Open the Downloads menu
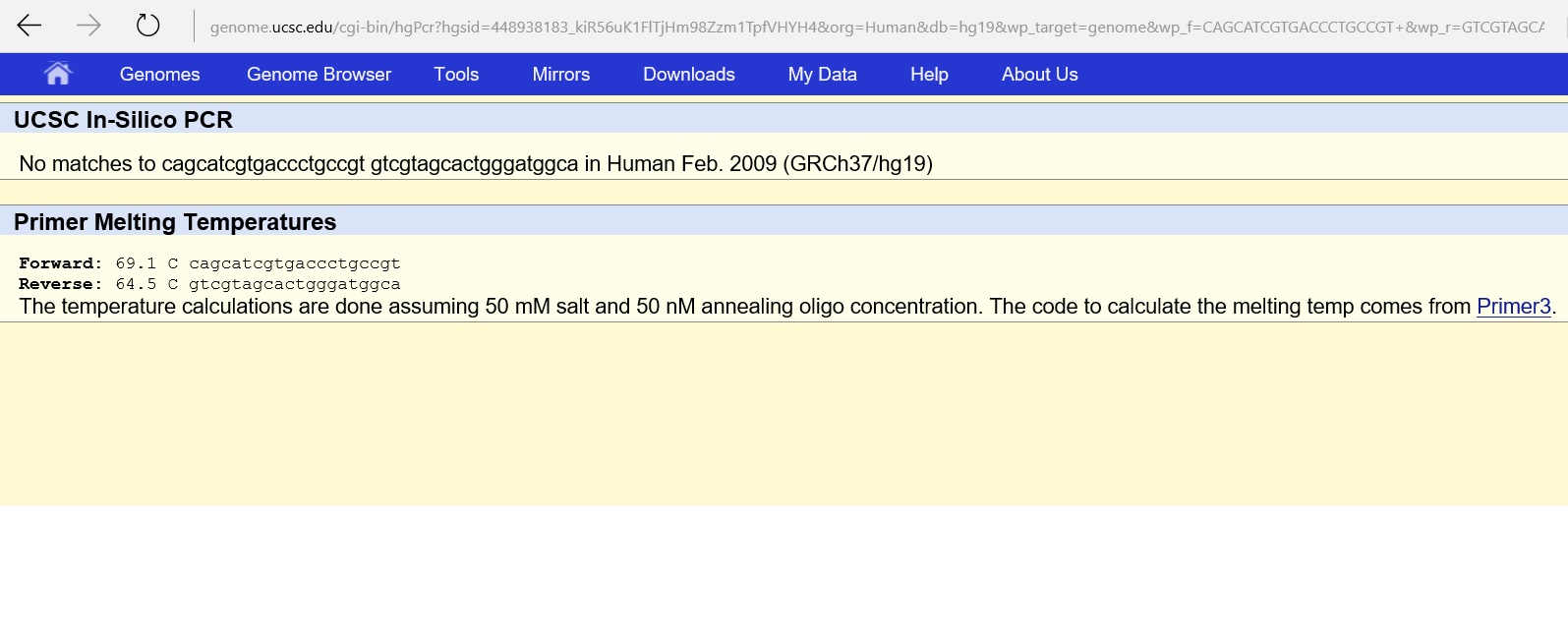 (688, 75)
